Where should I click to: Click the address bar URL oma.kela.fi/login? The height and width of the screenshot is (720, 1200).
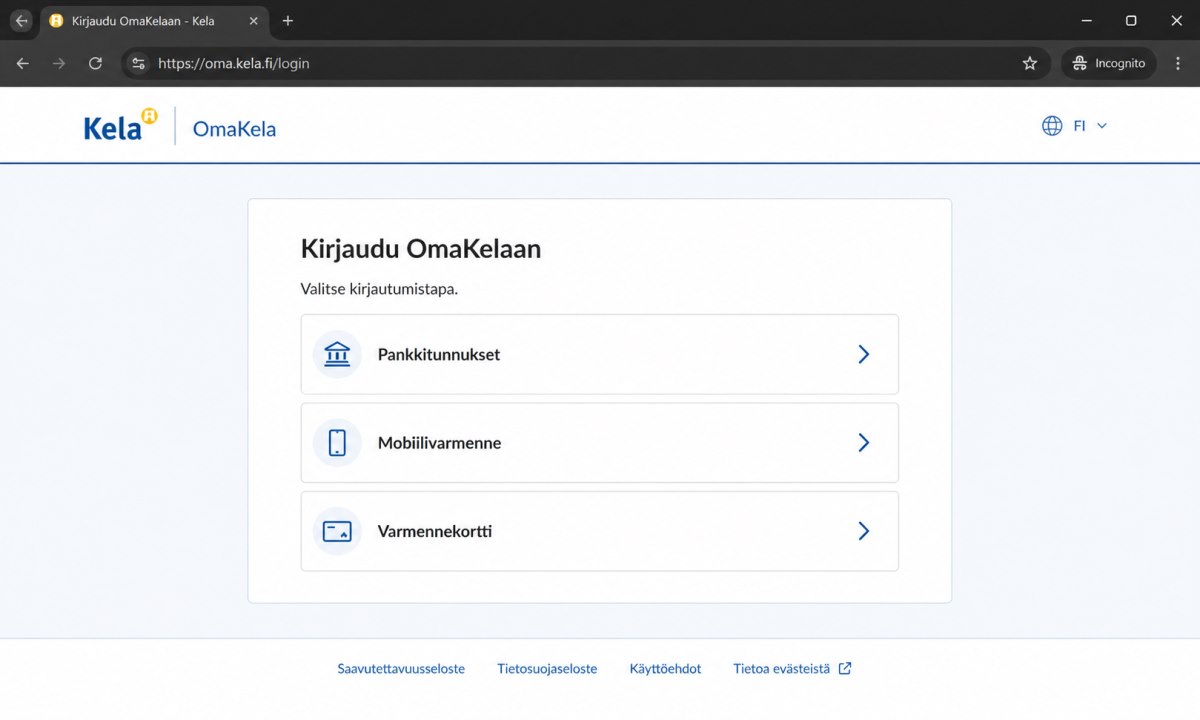[x=234, y=63]
